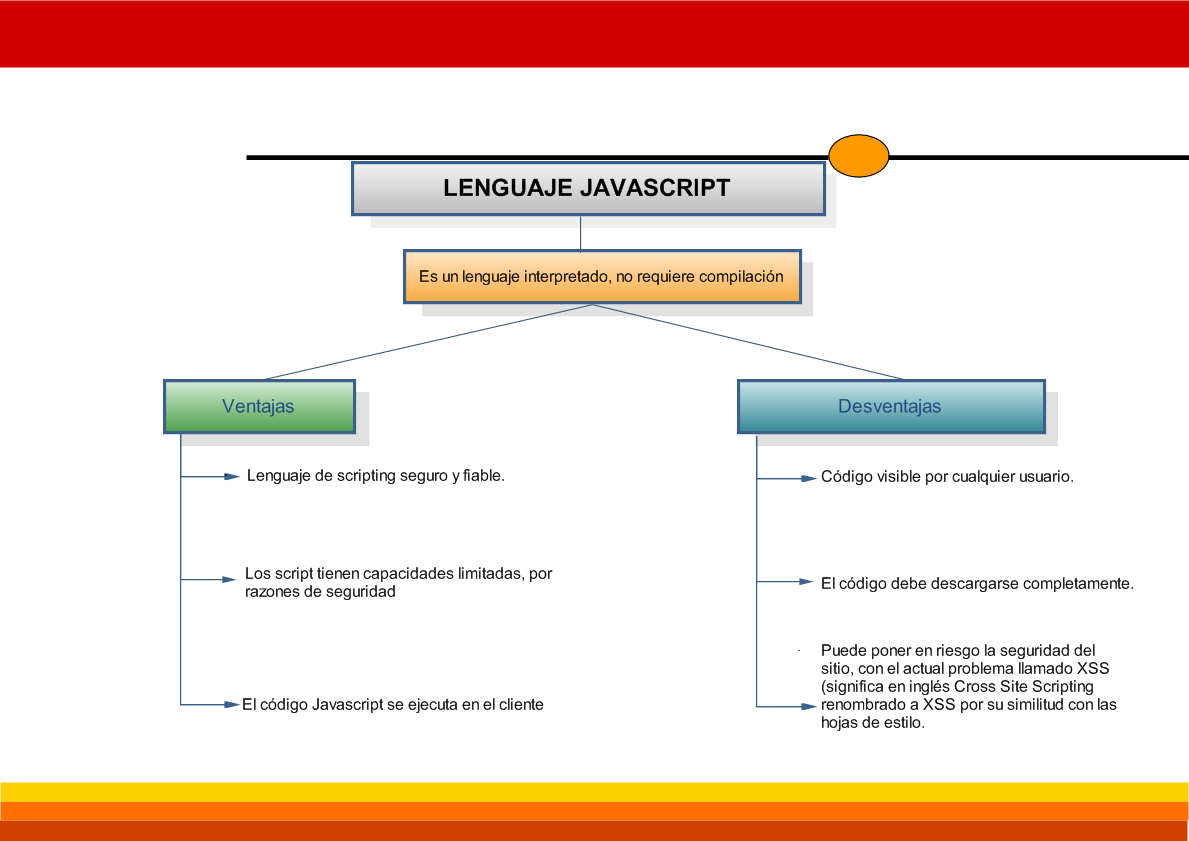This screenshot has width=1189, height=841.
Task: Select the teal "Desventajas" box
Action: (x=889, y=406)
